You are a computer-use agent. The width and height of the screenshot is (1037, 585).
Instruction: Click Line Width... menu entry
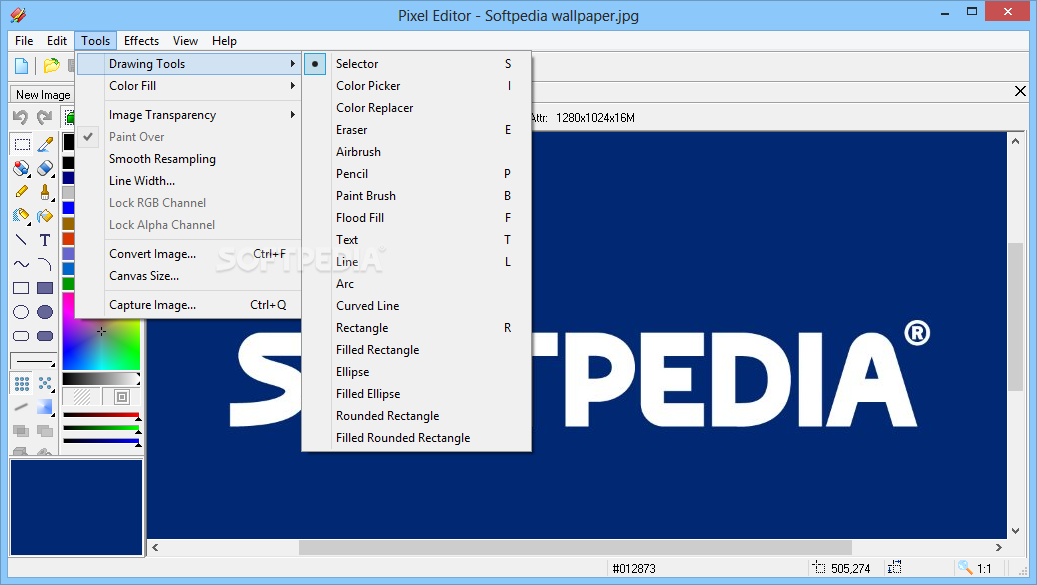[x=188, y=181]
